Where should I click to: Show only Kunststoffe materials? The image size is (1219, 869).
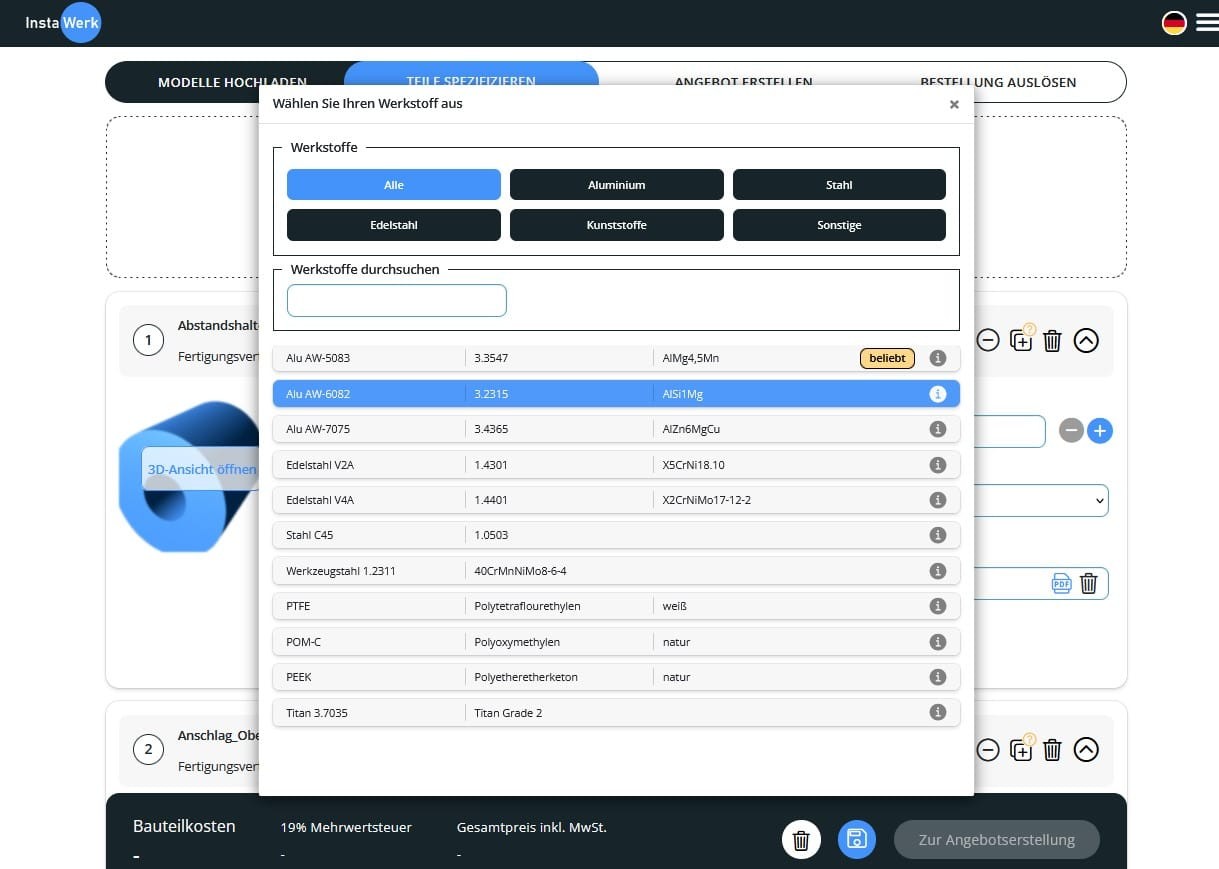click(x=616, y=225)
